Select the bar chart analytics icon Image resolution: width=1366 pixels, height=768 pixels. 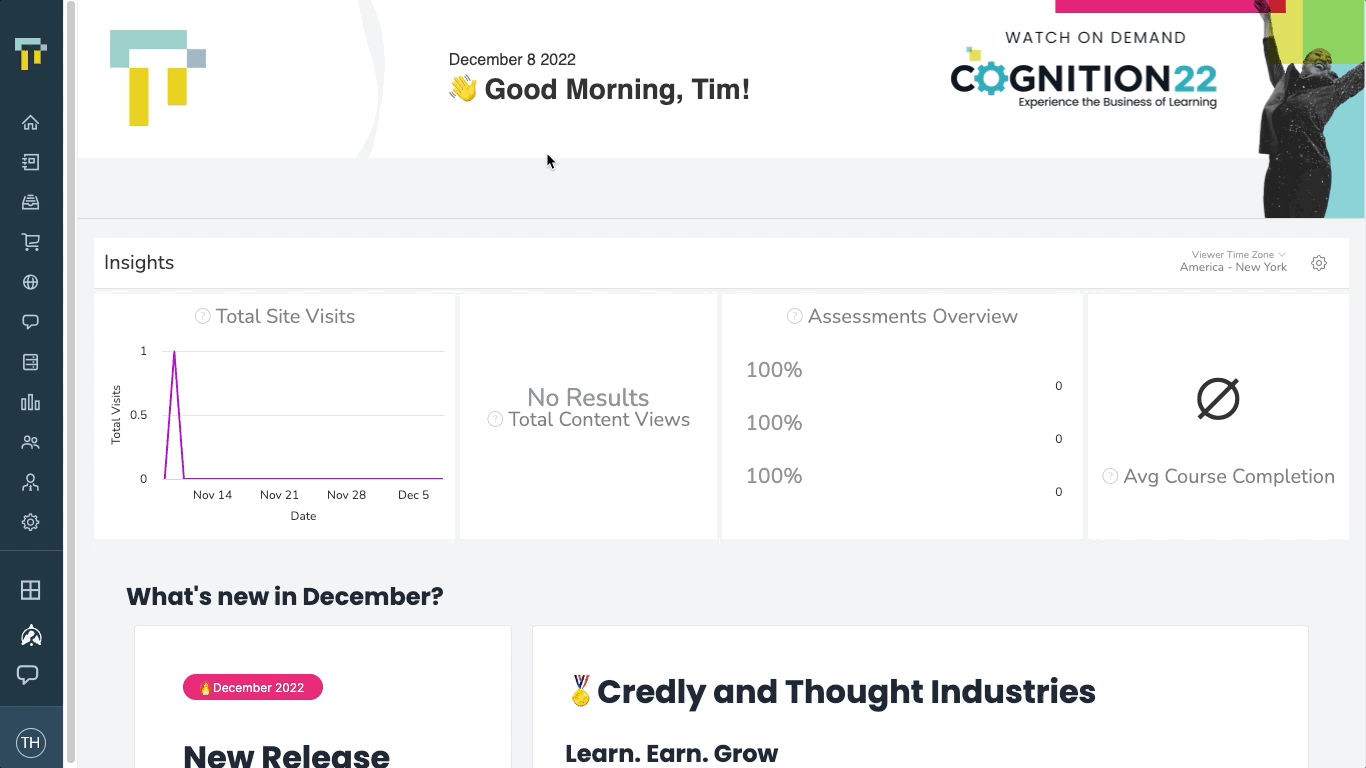pyautogui.click(x=31, y=401)
